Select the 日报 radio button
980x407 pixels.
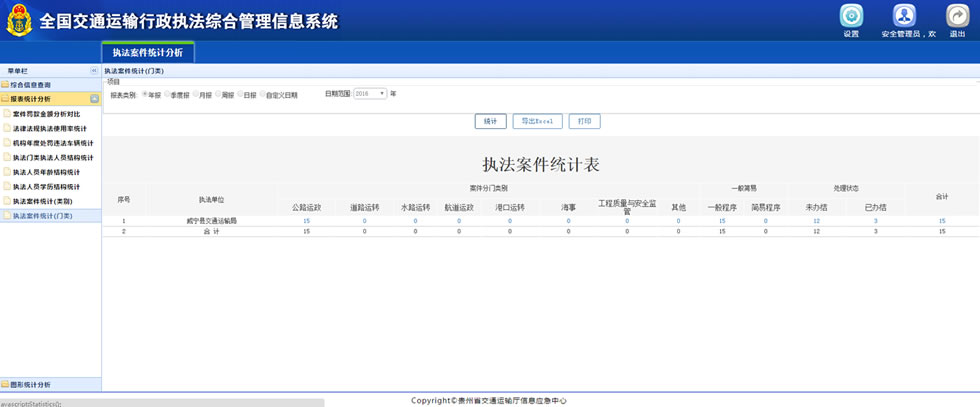pyautogui.click(x=240, y=94)
